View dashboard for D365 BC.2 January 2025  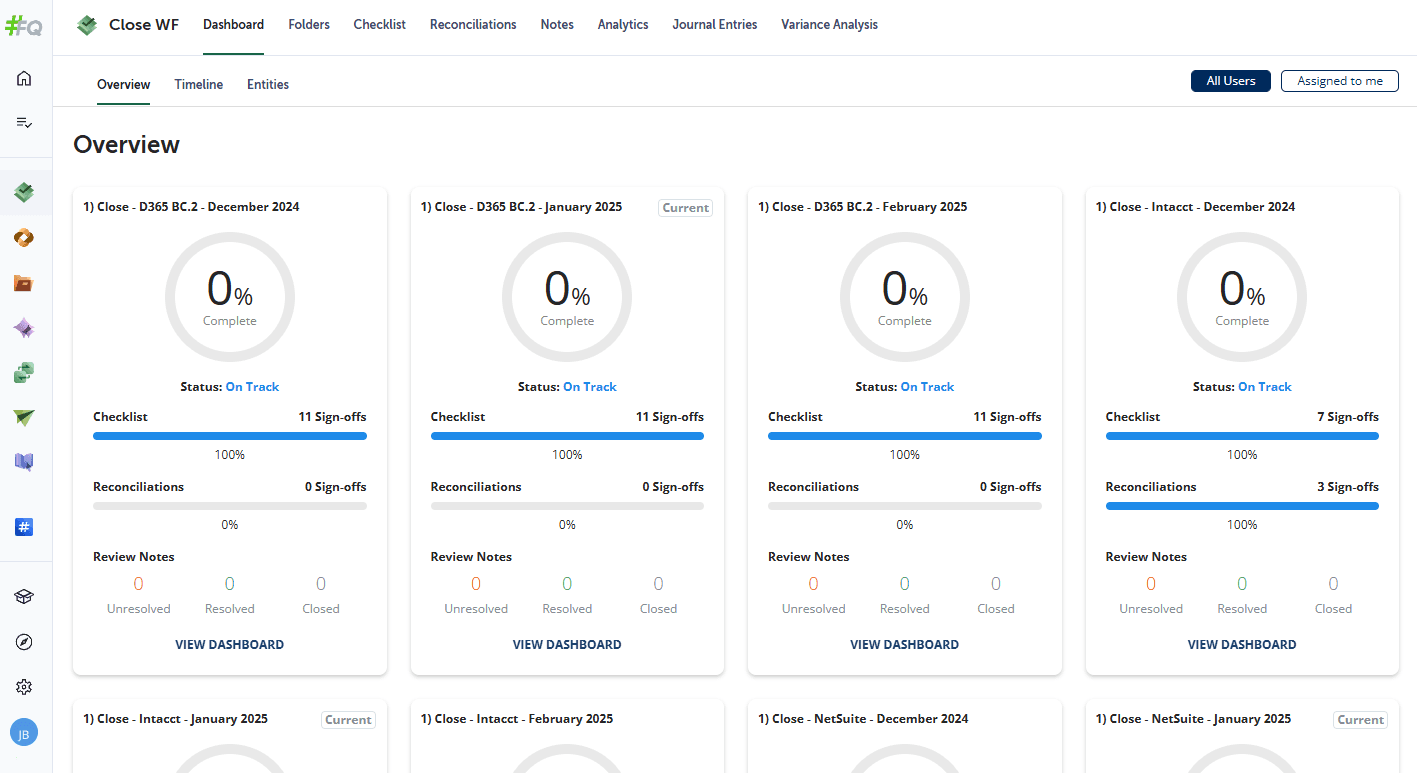[567, 645]
